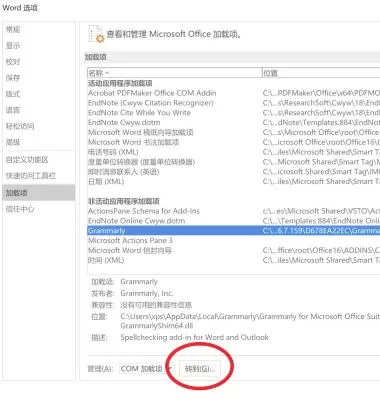The image size is (380, 399).
Task: Expand the COM 加载项 manage dropdown
Action: tap(146, 369)
